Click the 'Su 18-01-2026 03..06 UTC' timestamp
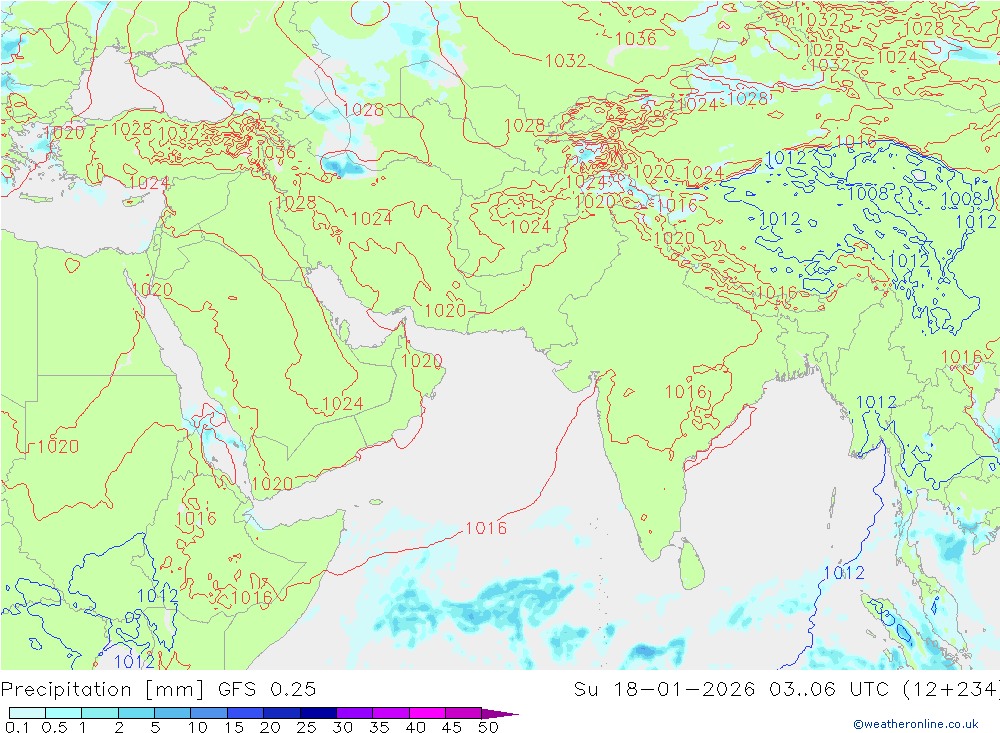Viewport: 1000px width, 733px height. click(x=732, y=690)
